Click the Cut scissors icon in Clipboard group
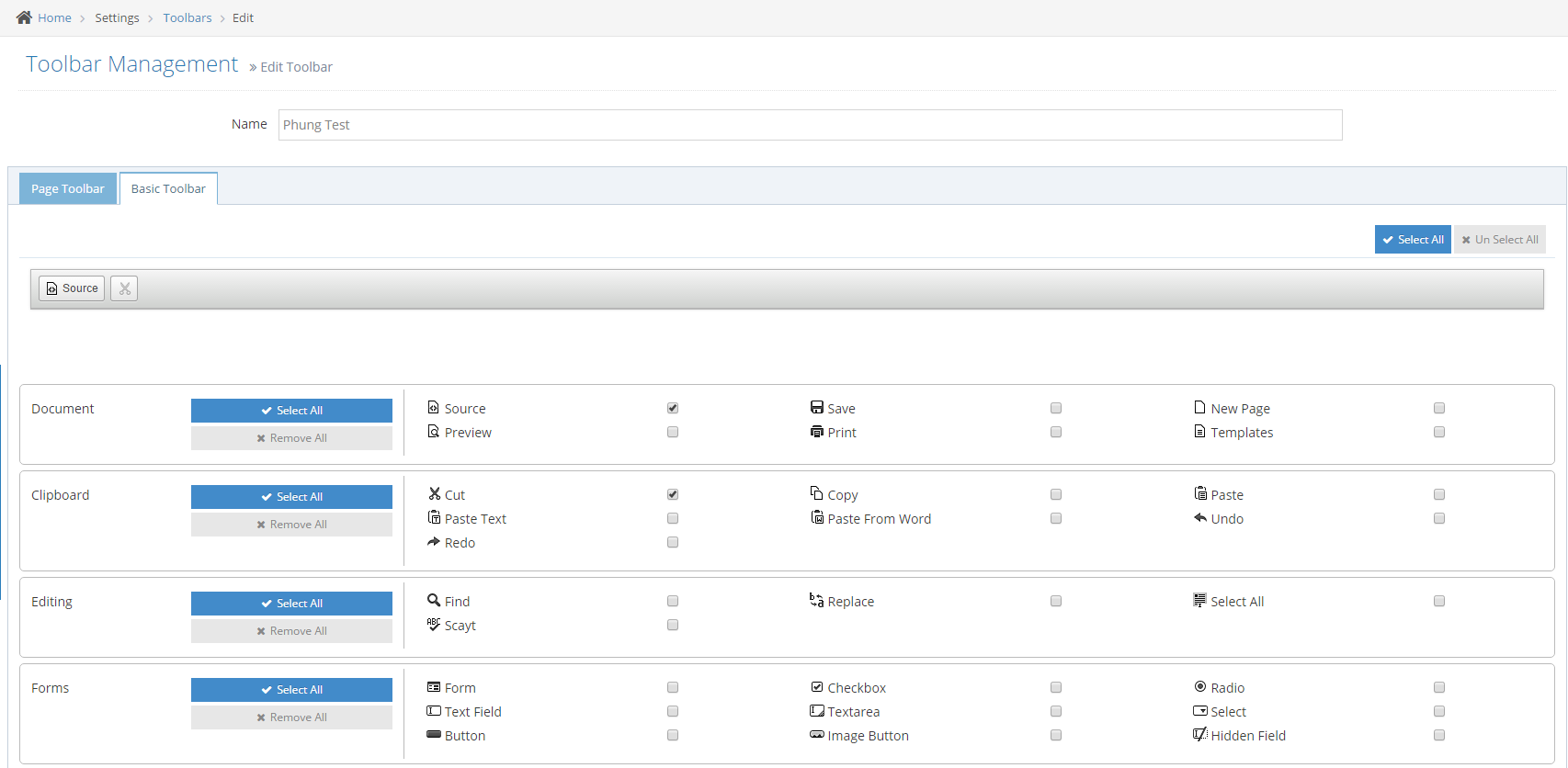This screenshot has height=768, width=1568. pyautogui.click(x=434, y=493)
